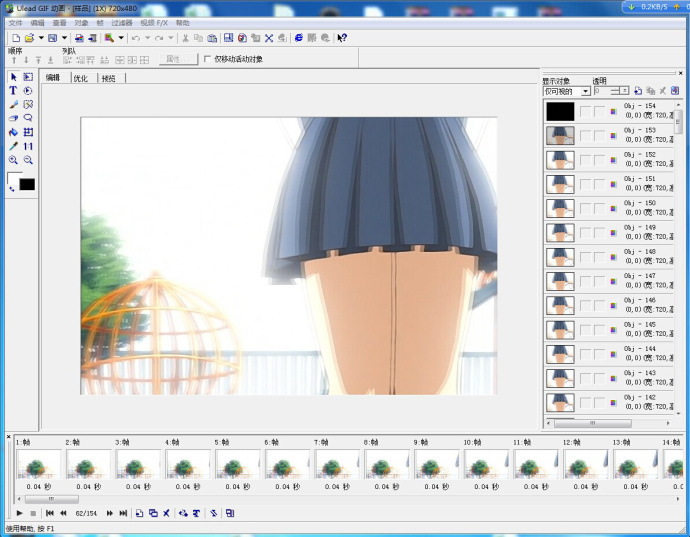Click the black background color swatch
The width and height of the screenshot is (690, 537).
point(27,184)
